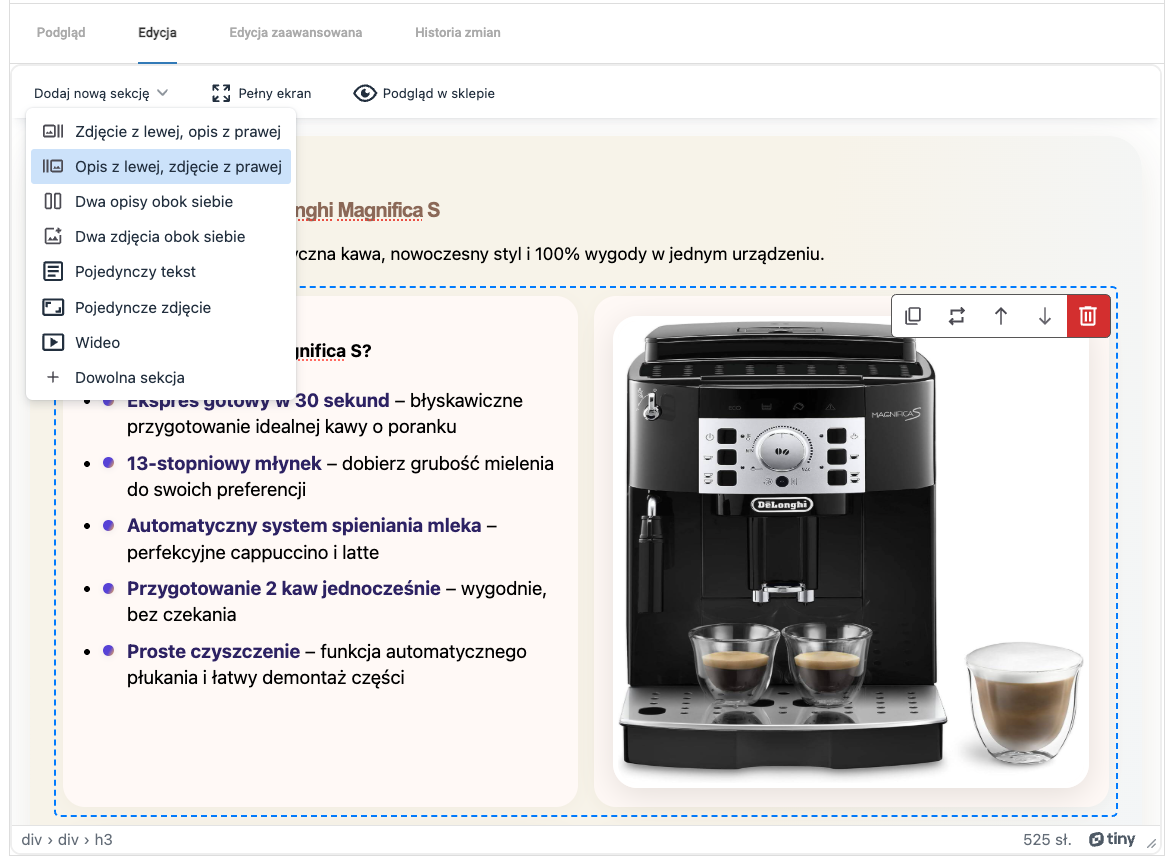The width and height of the screenshot is (1170, 864).
Task: Click the h3 element in the path bar
Action: coord(104,839)
